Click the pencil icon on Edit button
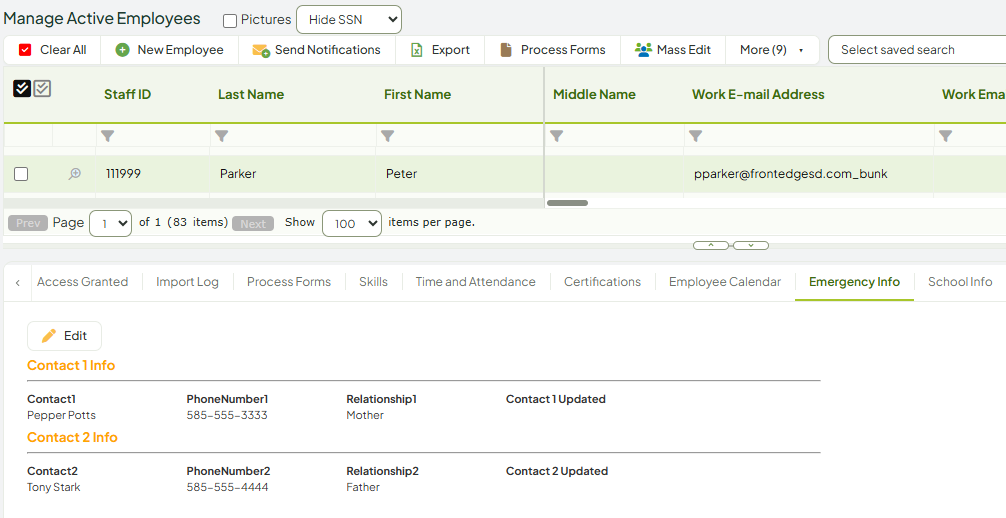Image resolution: width=1006 pixels, height=518 pixels. [x=49, y=336]
